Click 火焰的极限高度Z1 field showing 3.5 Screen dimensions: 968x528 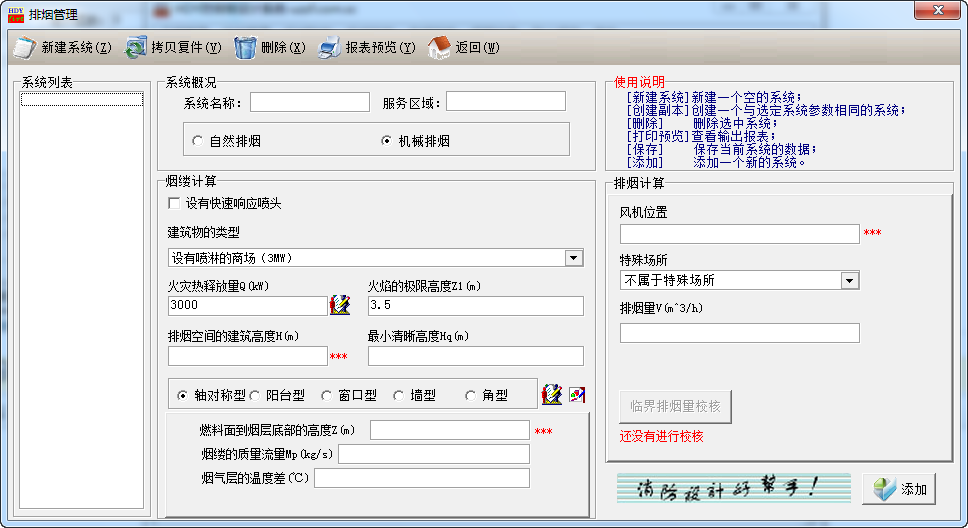tap(475, 306)
